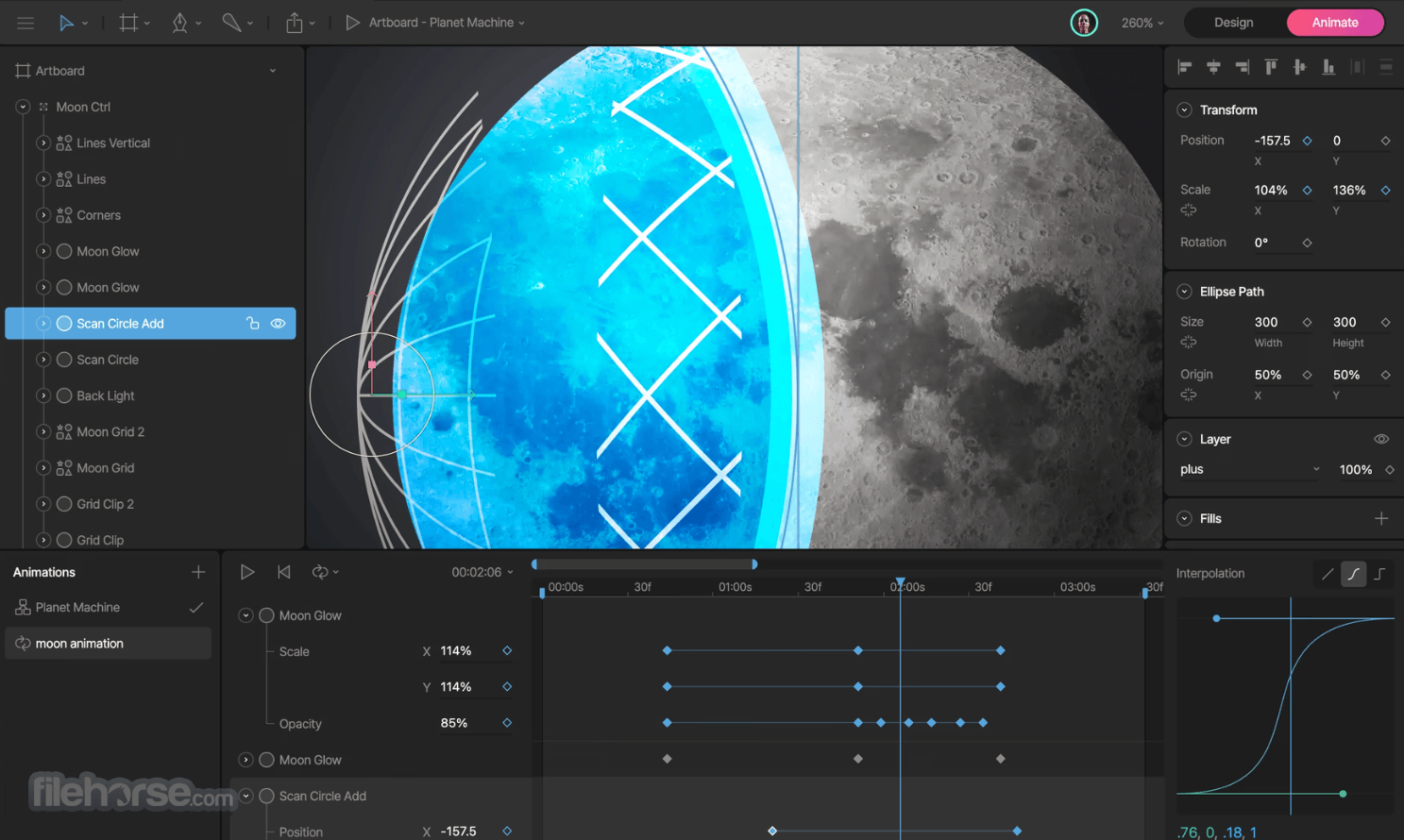
Task: Select the Pen tool
Action: click(179, 23)
